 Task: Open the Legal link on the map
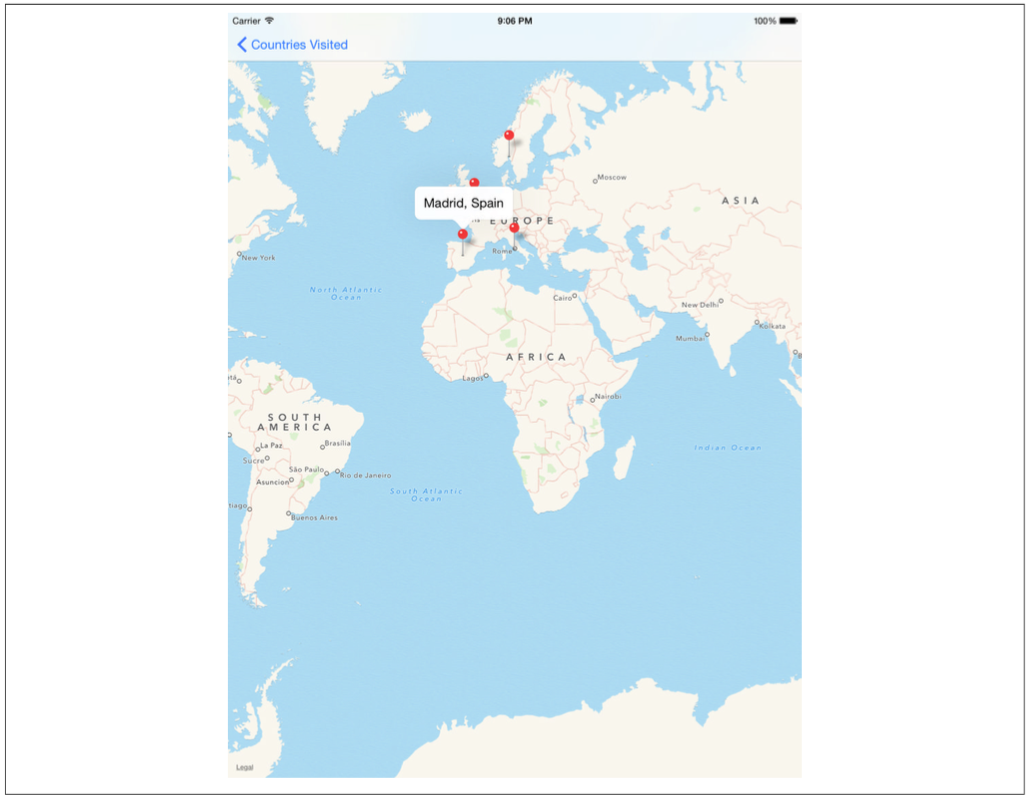click(244, 767)
